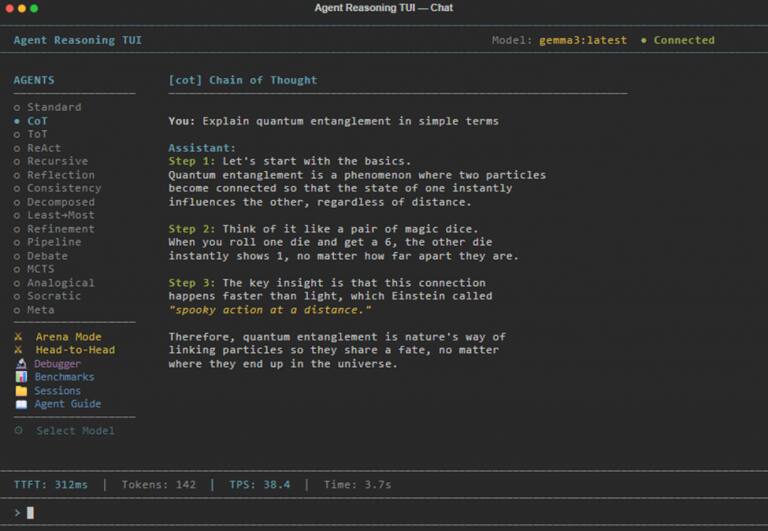Click the book icon beside Agent Guide
768x531 pixels.
click(21, 404)
